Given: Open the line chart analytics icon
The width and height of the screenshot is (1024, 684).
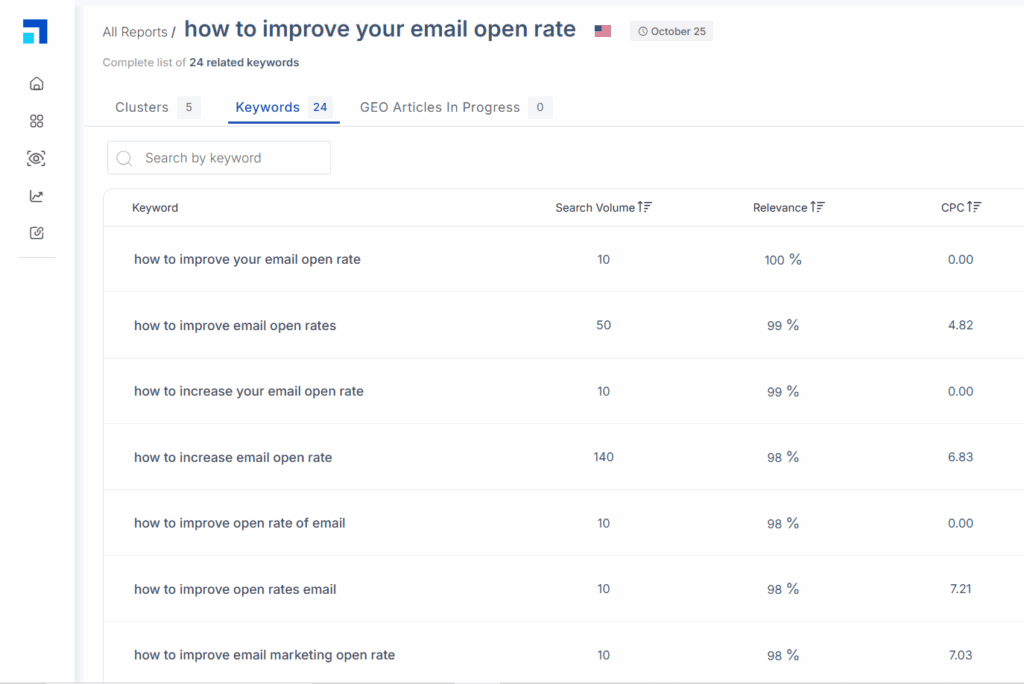Looking at the screenshot, I should coord(37,196).
